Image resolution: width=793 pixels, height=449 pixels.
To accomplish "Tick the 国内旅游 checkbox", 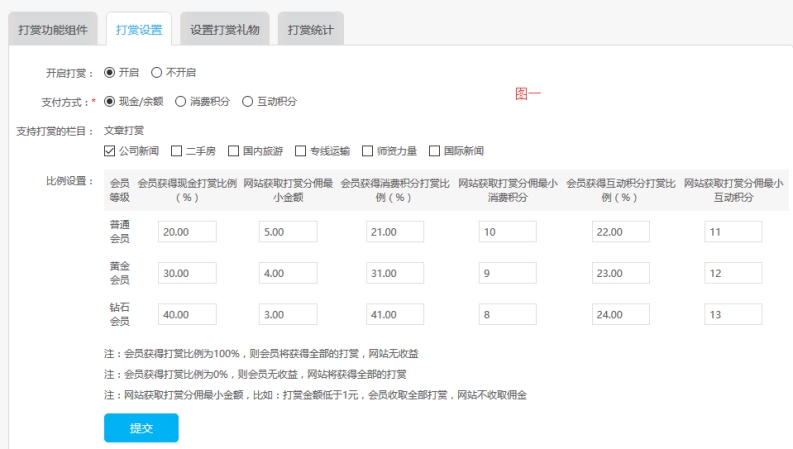I will pyautogui.click(x=234, y=151).
